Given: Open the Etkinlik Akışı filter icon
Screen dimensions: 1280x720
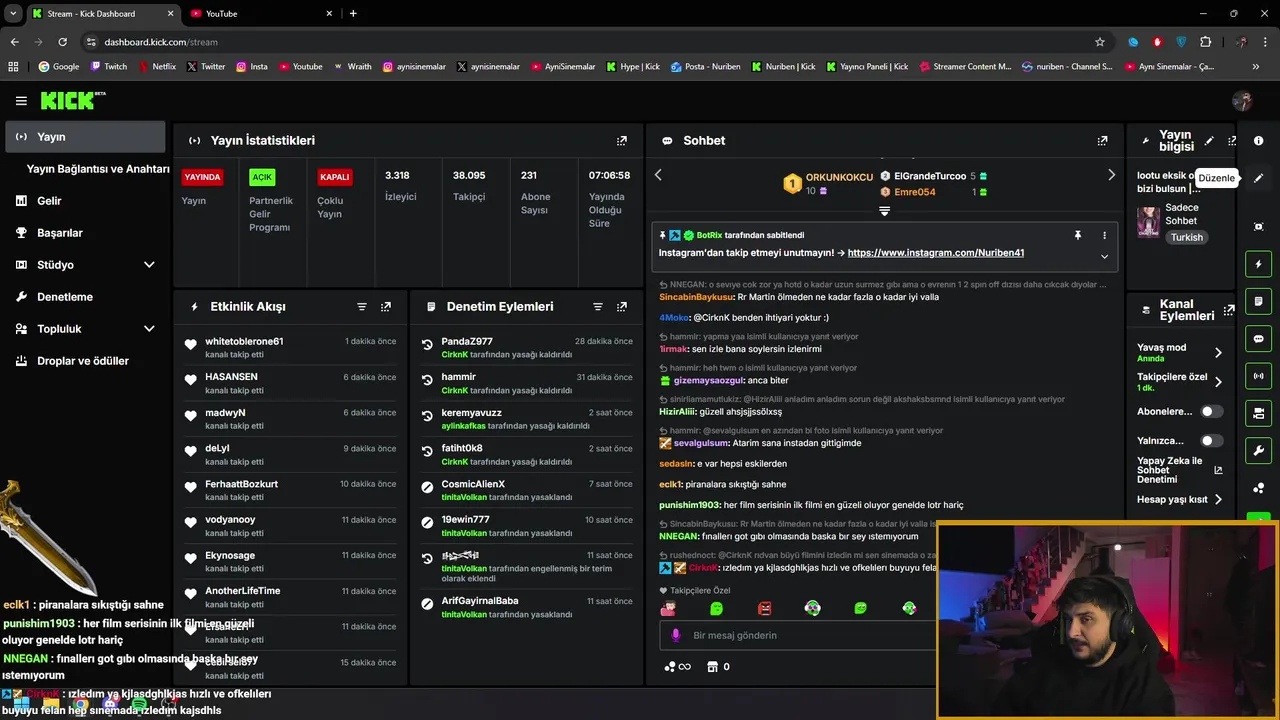Looking at the screenshot, I should [362, 307].
